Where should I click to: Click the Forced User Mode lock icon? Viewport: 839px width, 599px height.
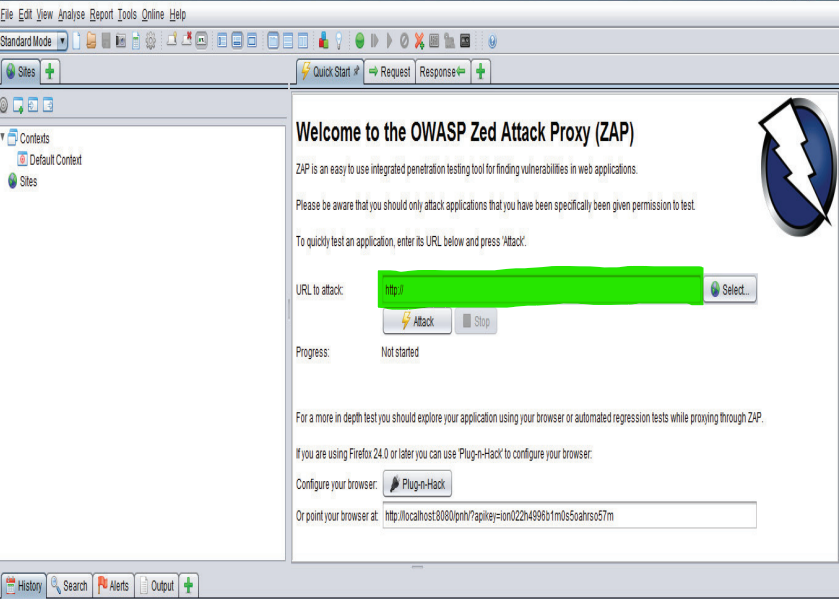tap(449, 41)
